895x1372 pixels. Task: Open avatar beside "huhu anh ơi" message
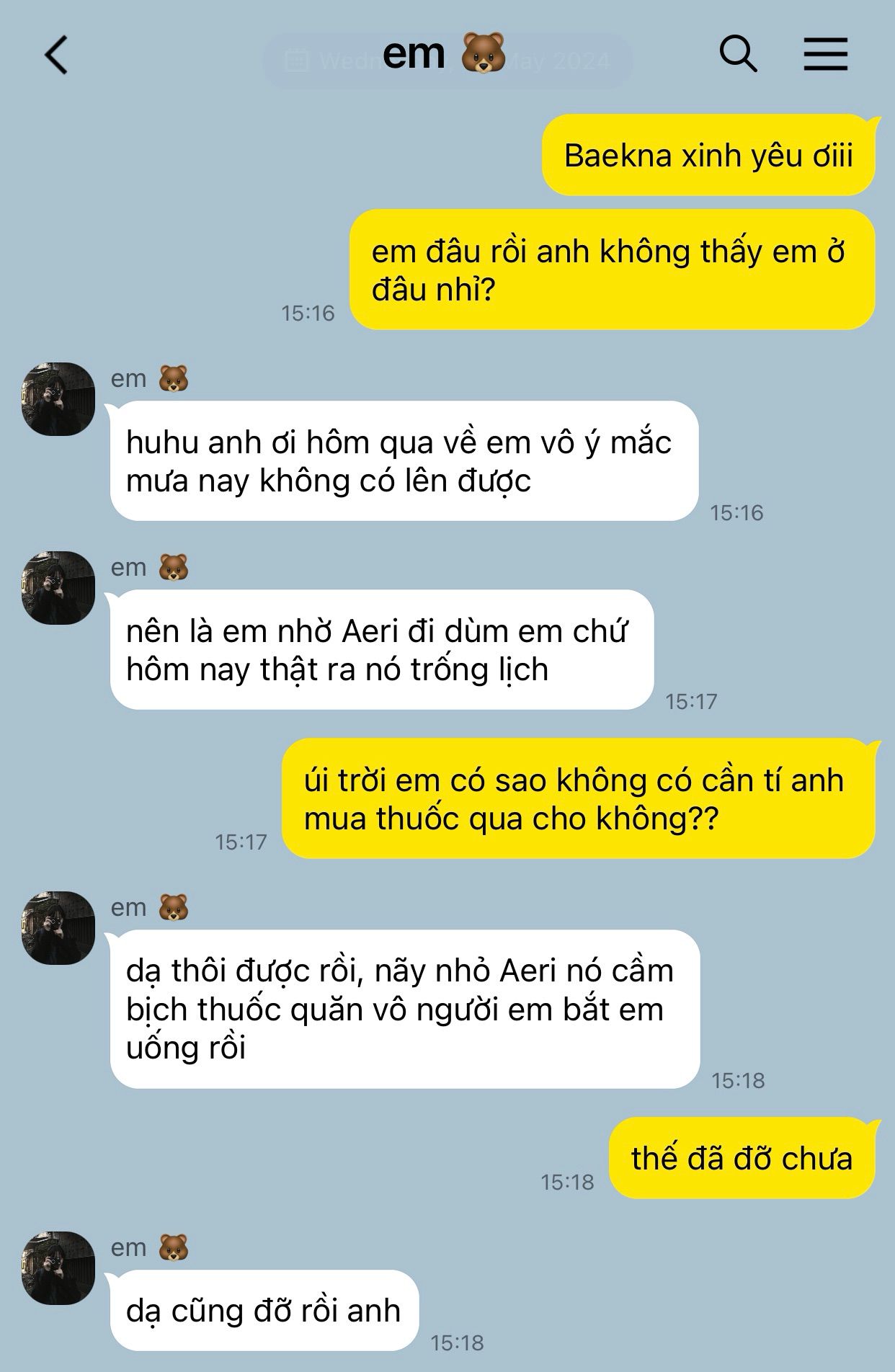click(x=58, y=398)
